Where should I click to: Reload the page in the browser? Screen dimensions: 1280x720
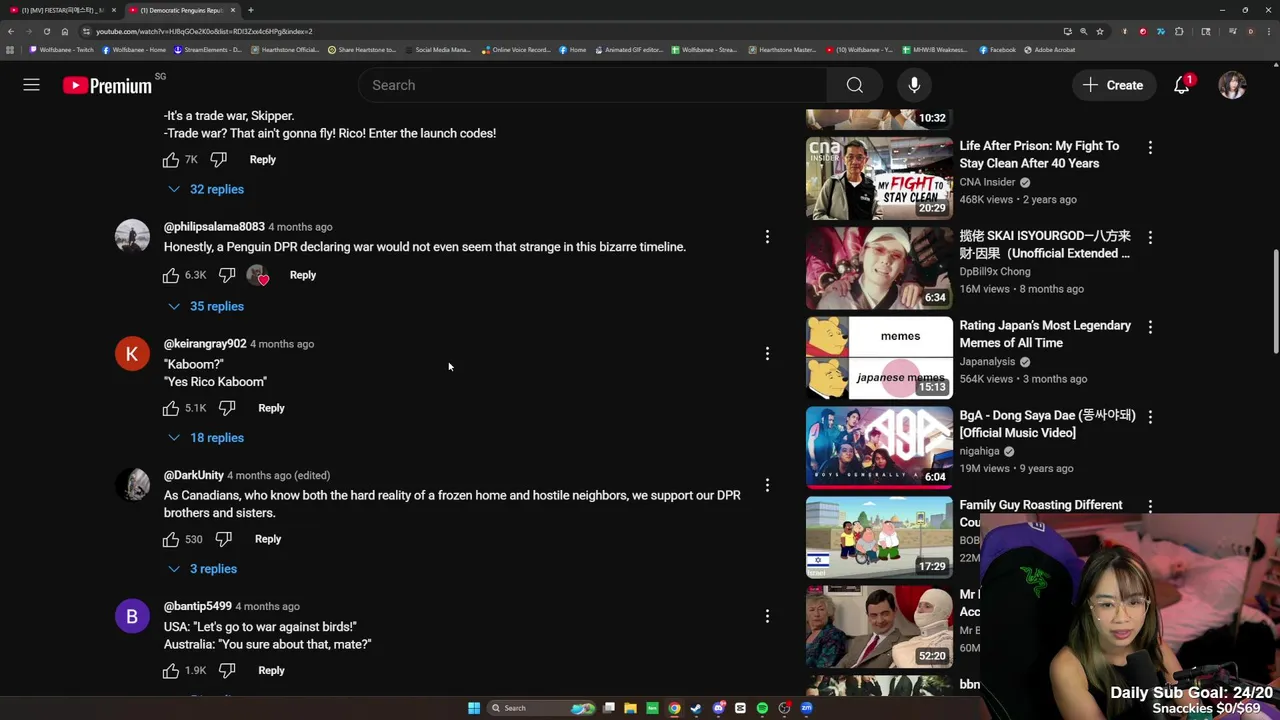(x=46, y=31)
